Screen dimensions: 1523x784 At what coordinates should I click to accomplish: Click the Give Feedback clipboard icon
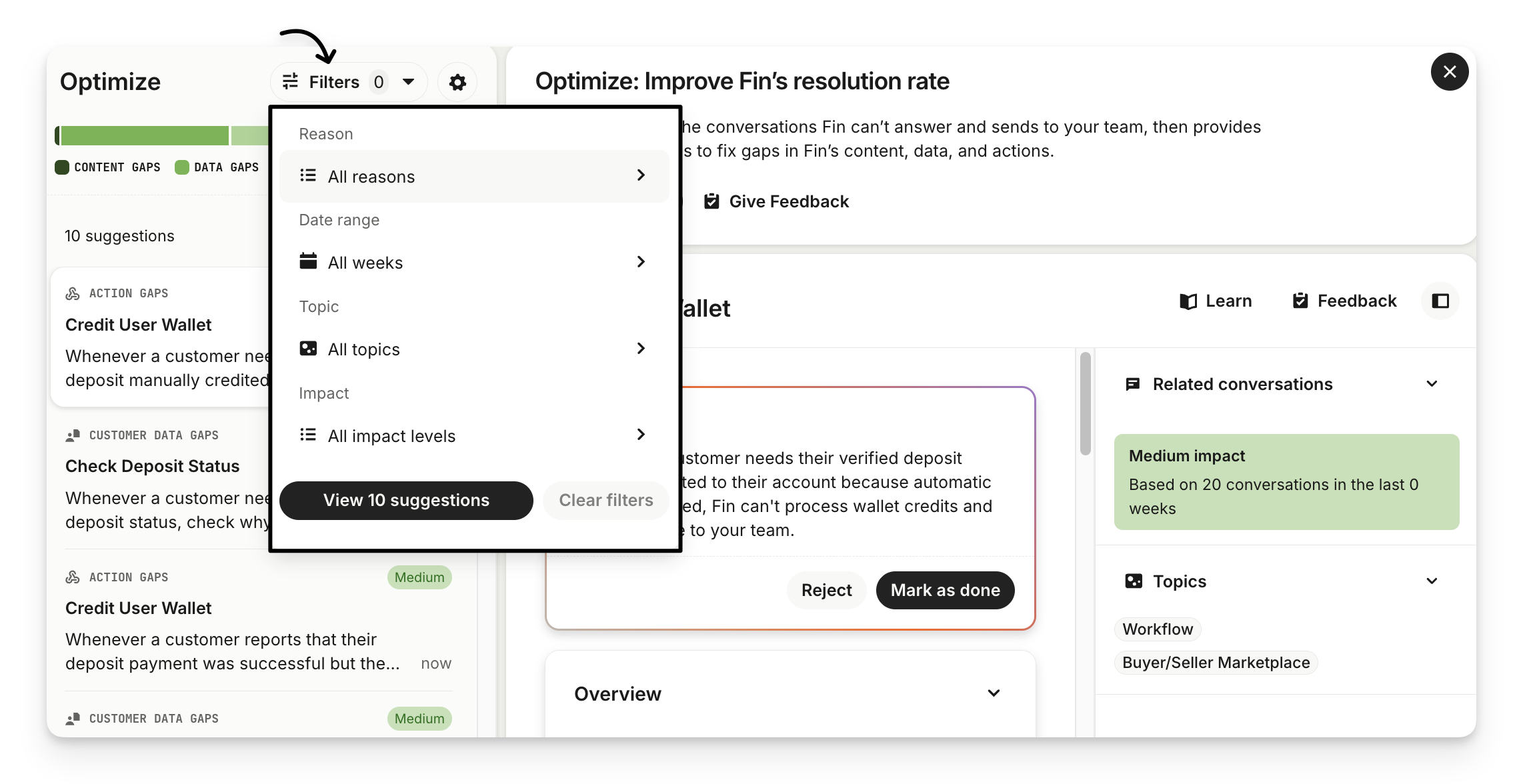click(x=711, y=201)
